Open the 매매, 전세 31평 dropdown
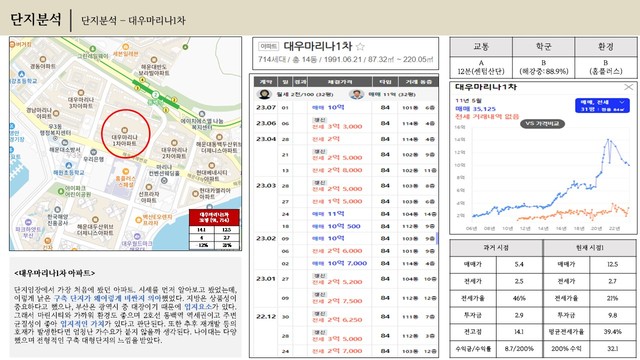 (x=602, y=105)
